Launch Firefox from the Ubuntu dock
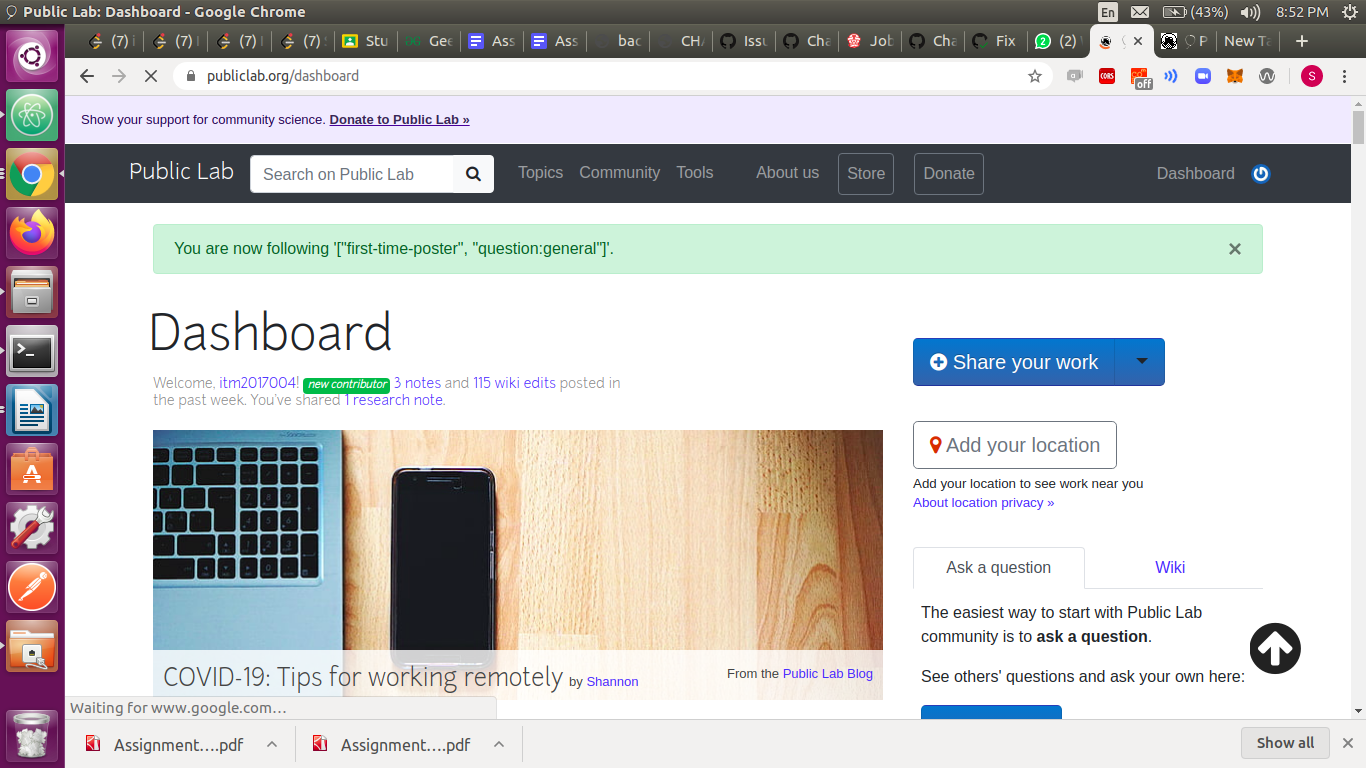Image resolution: width=1366 pixels, height=768 pixels. [x=33, y=233]
